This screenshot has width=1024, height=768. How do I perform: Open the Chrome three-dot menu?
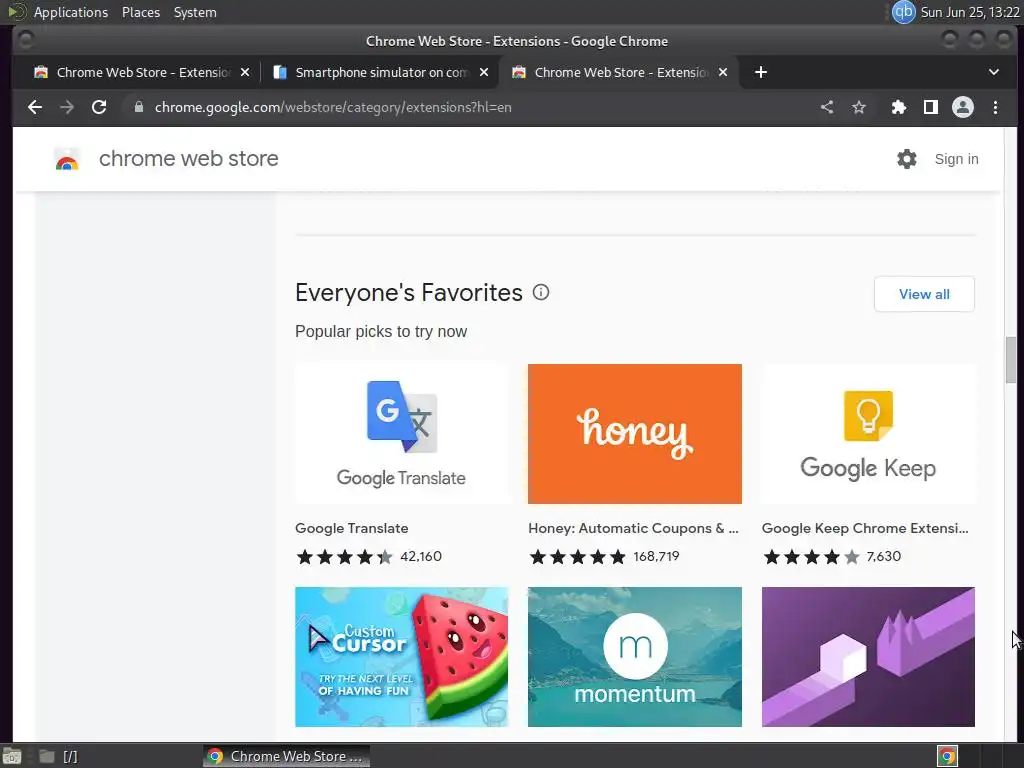[x=995, y=107]
